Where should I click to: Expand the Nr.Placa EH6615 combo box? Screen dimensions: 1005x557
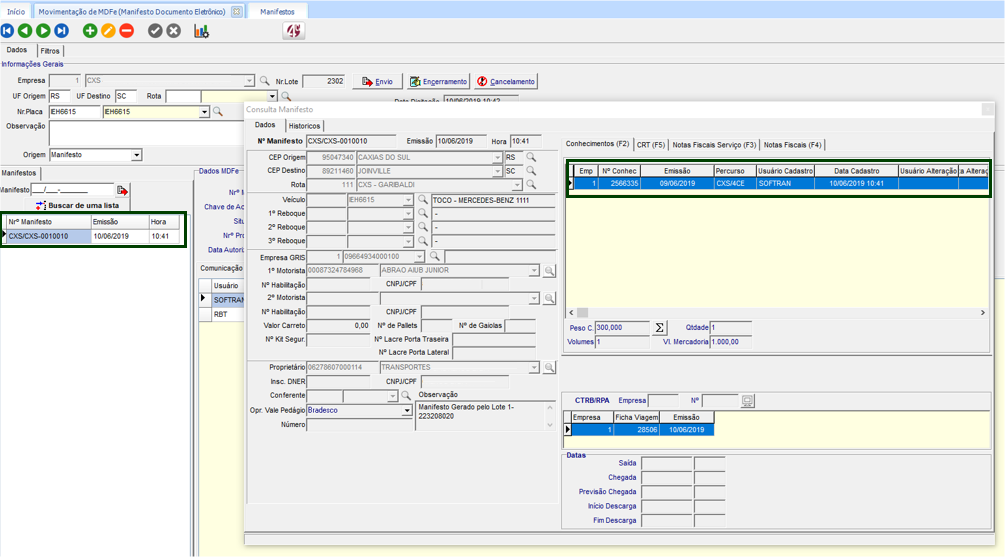pyautogui.click(x=204, y=111)
